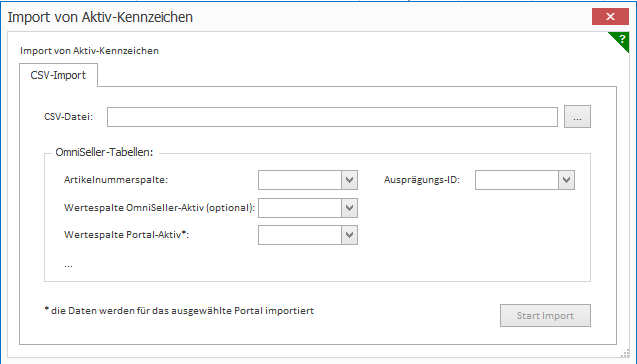Image resolution: width=637 pixels, height=364 pixels.
Task: Click the 'OmniSeller-Tabellen:' group heading
Action: pyautogui.click(x=104, y=152)
